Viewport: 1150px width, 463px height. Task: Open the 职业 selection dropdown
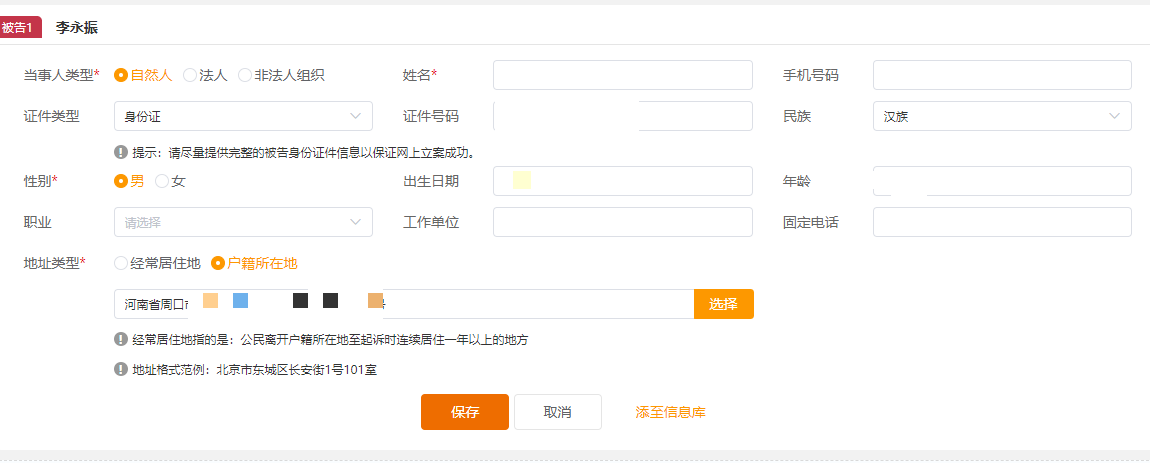coord(243,222)
